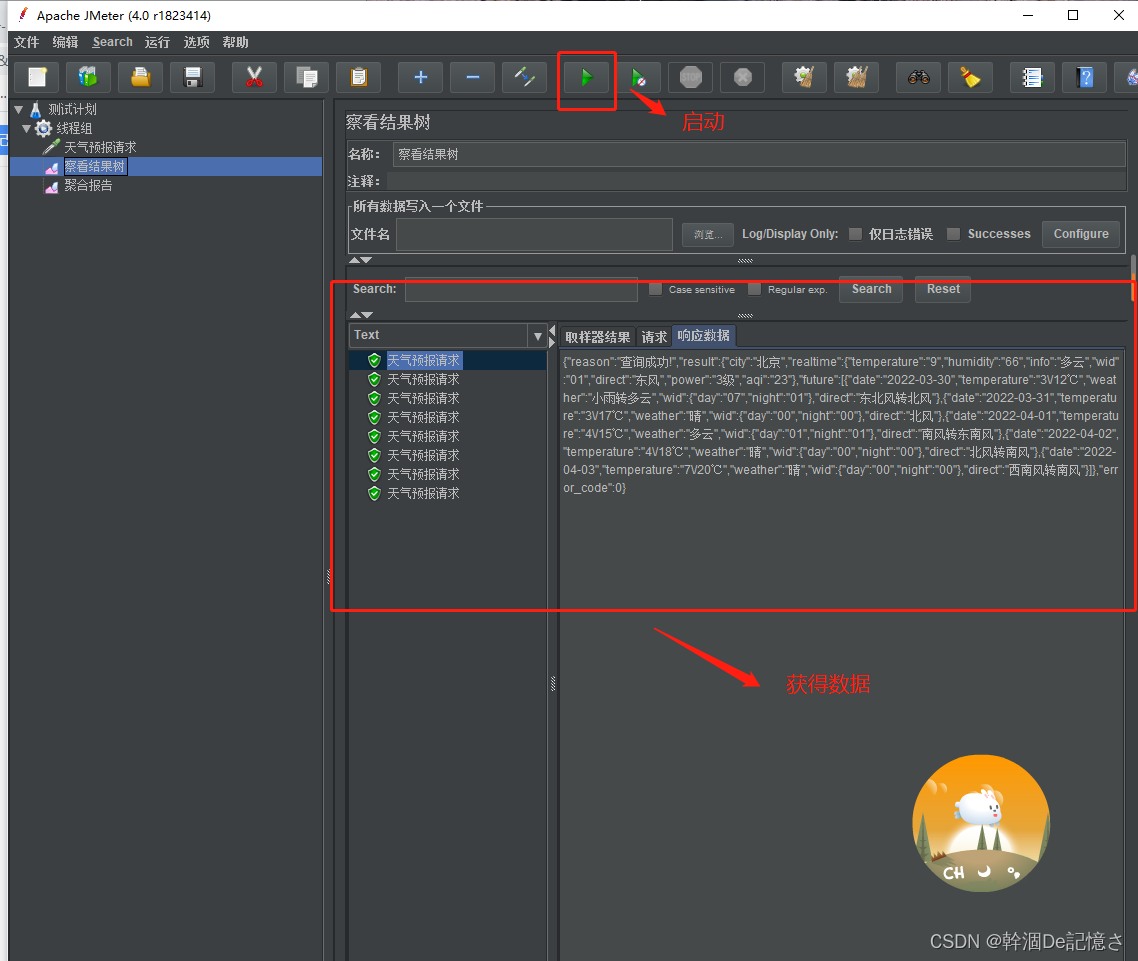Toggle the Successes checkbox
Screen dimensions: 1138x961
tap(954, 234)
